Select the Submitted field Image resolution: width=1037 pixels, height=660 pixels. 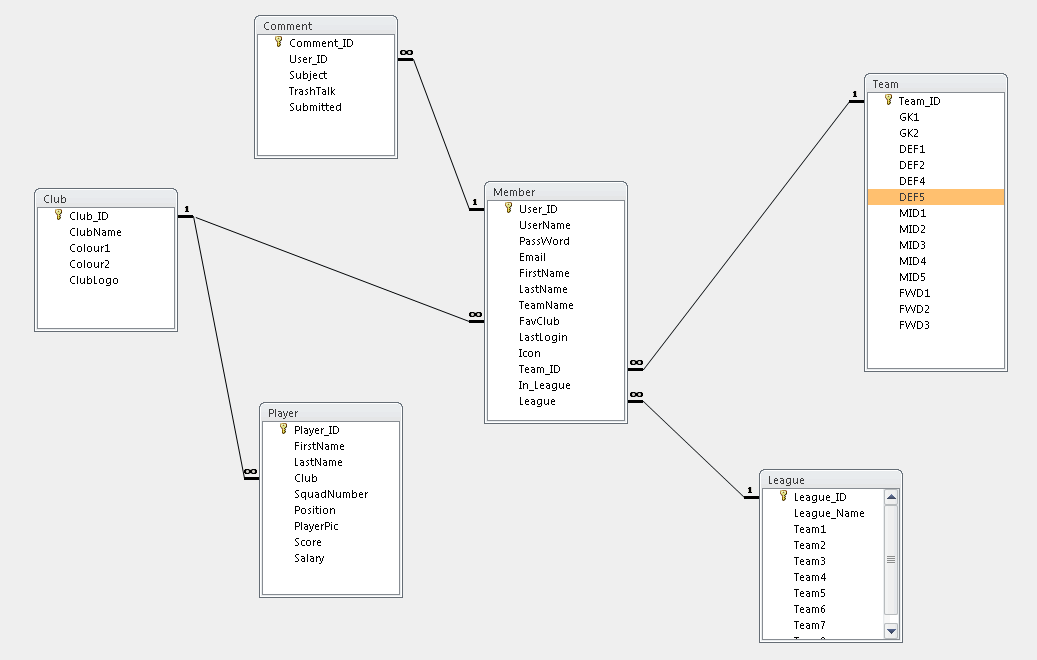315,107
